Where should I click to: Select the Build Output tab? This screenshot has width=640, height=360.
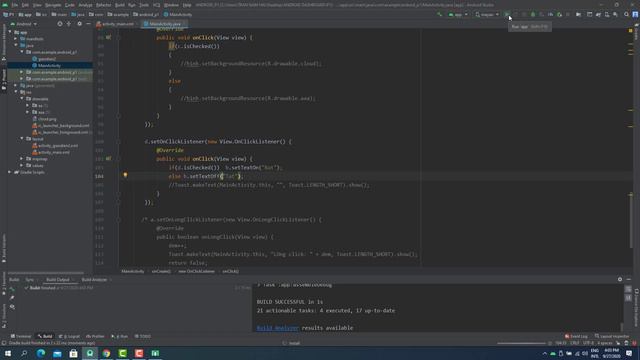58,280
